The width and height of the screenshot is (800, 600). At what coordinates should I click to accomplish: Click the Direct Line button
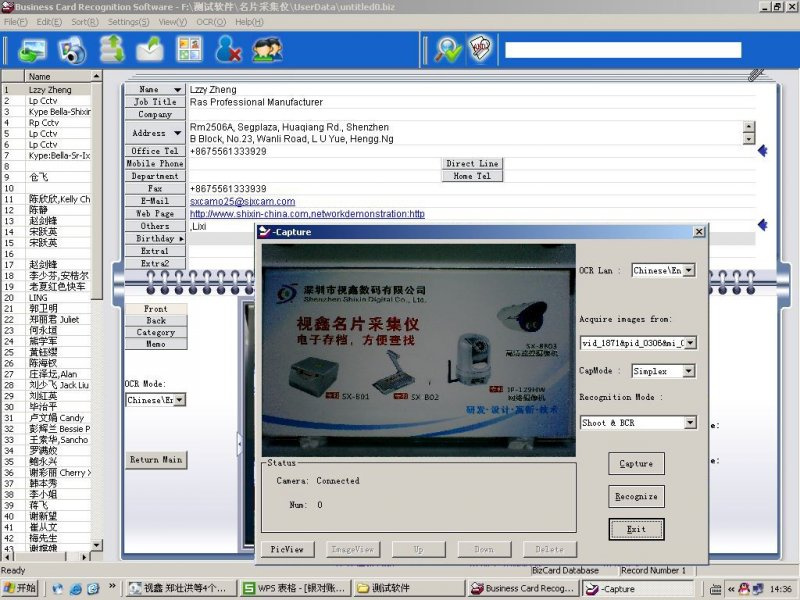point(472,164)
